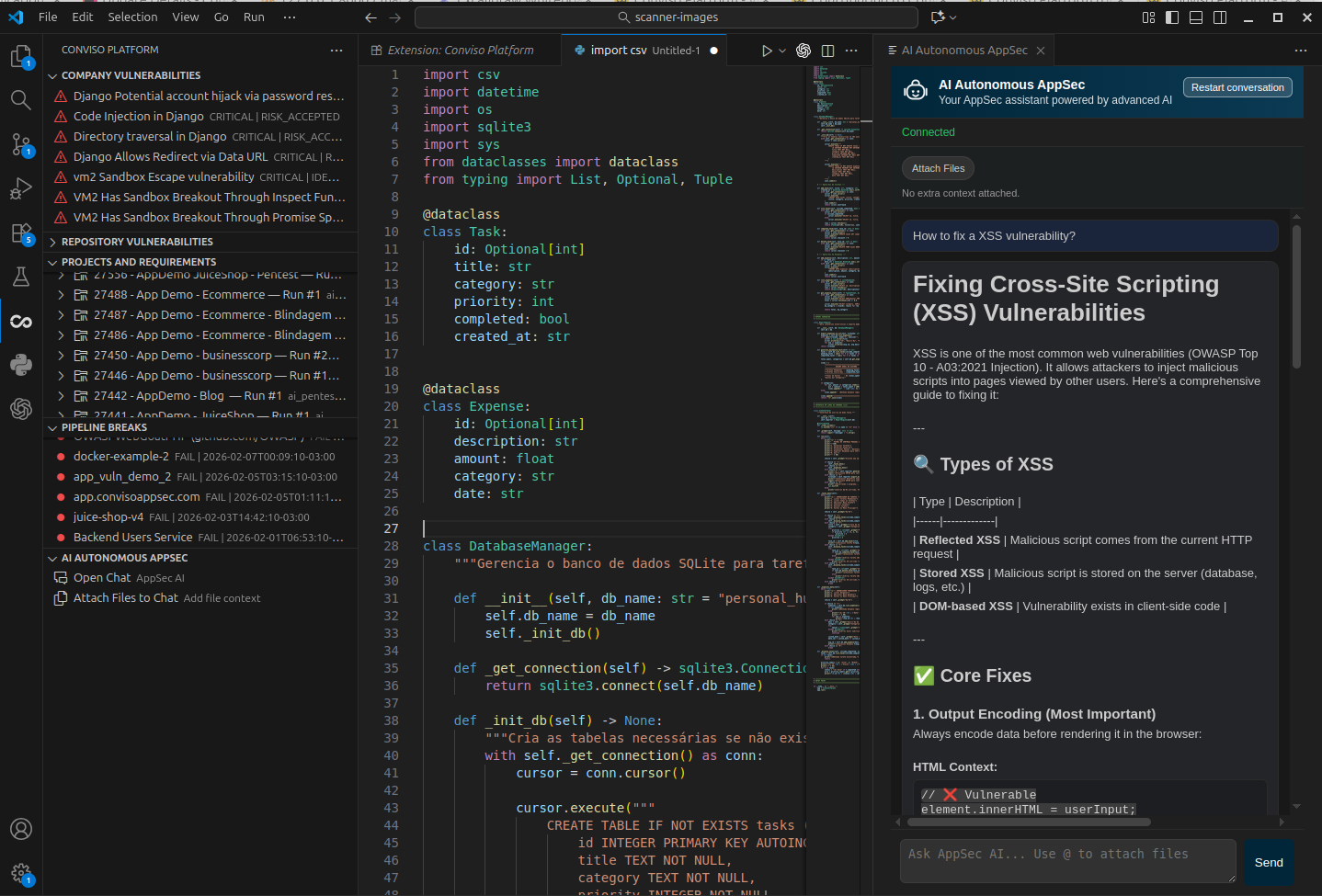The image size is (1322, 896).
Task: Collapse the Company Vulnerabilities section
Action: 199,75
